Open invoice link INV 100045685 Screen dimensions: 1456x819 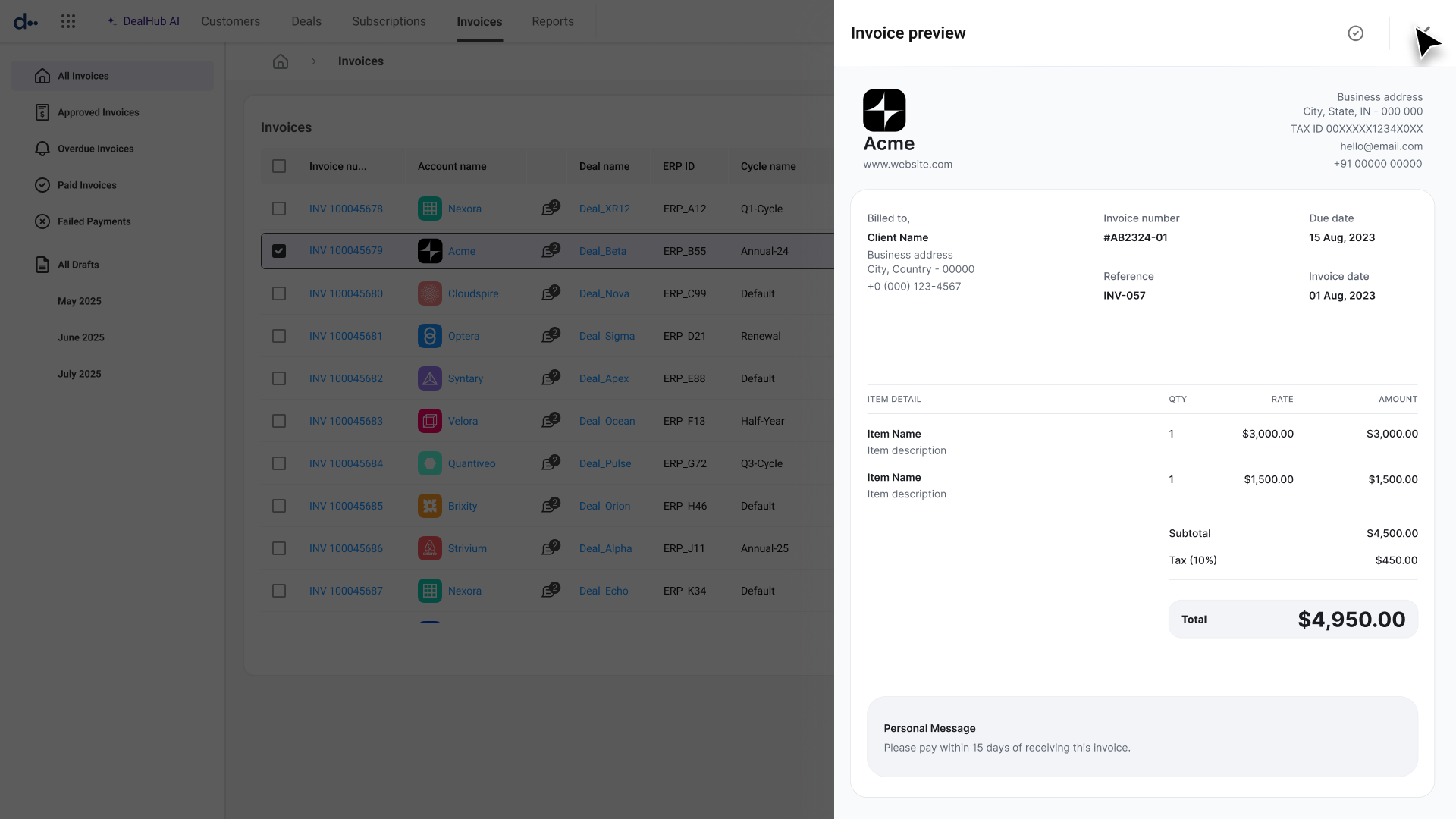coord(346,506)
